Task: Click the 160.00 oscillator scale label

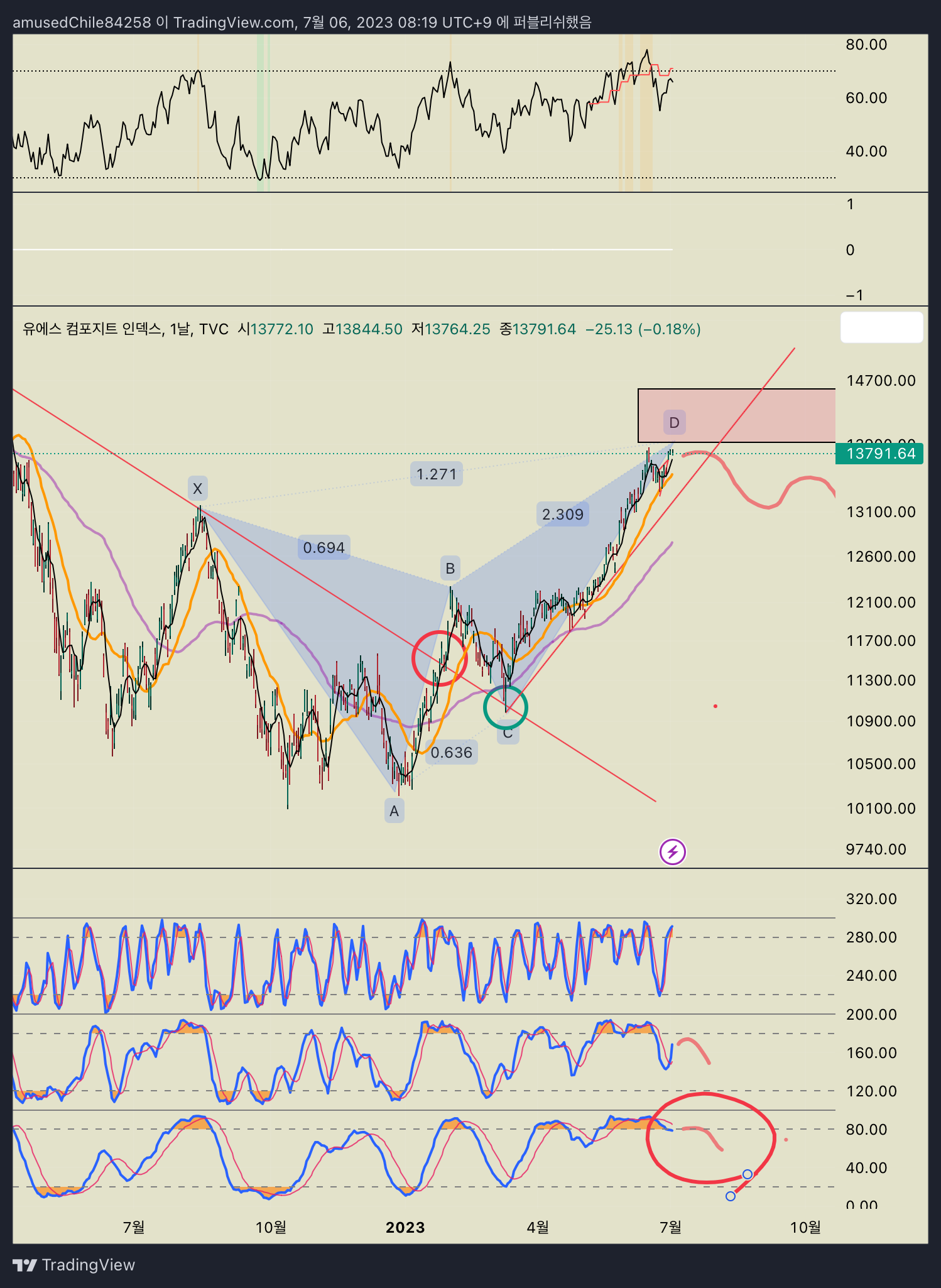Action: click(x=871, y=1053)
